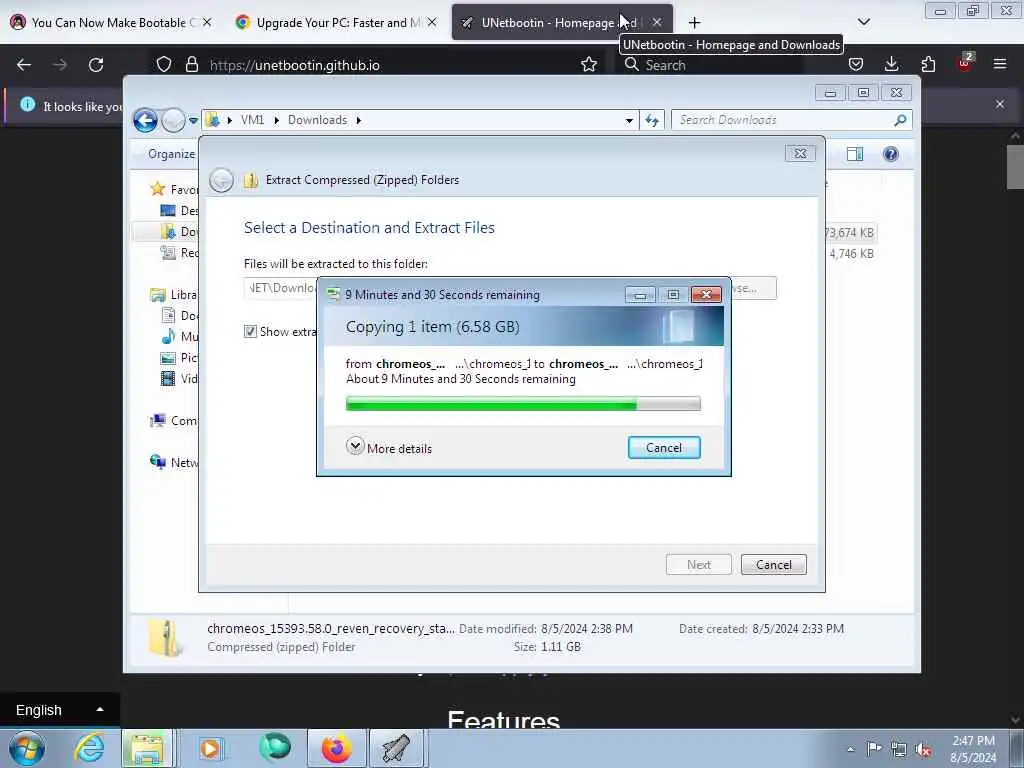This screenshot has height=768, width=1024.
Task: Click Windows Explorer taskbar icon
Action: click(147, 748)
